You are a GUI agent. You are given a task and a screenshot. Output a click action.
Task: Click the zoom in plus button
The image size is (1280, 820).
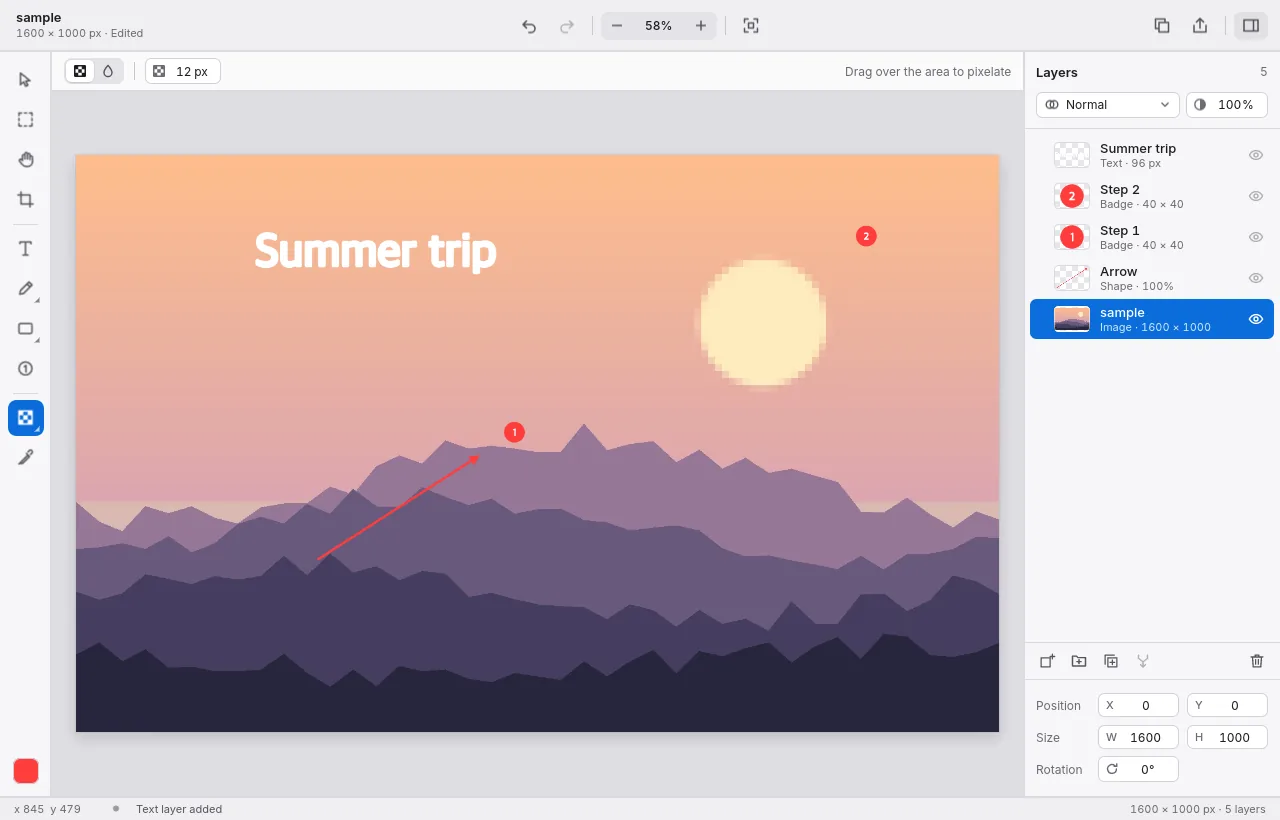pyautogui.click(x=701, y=26)
